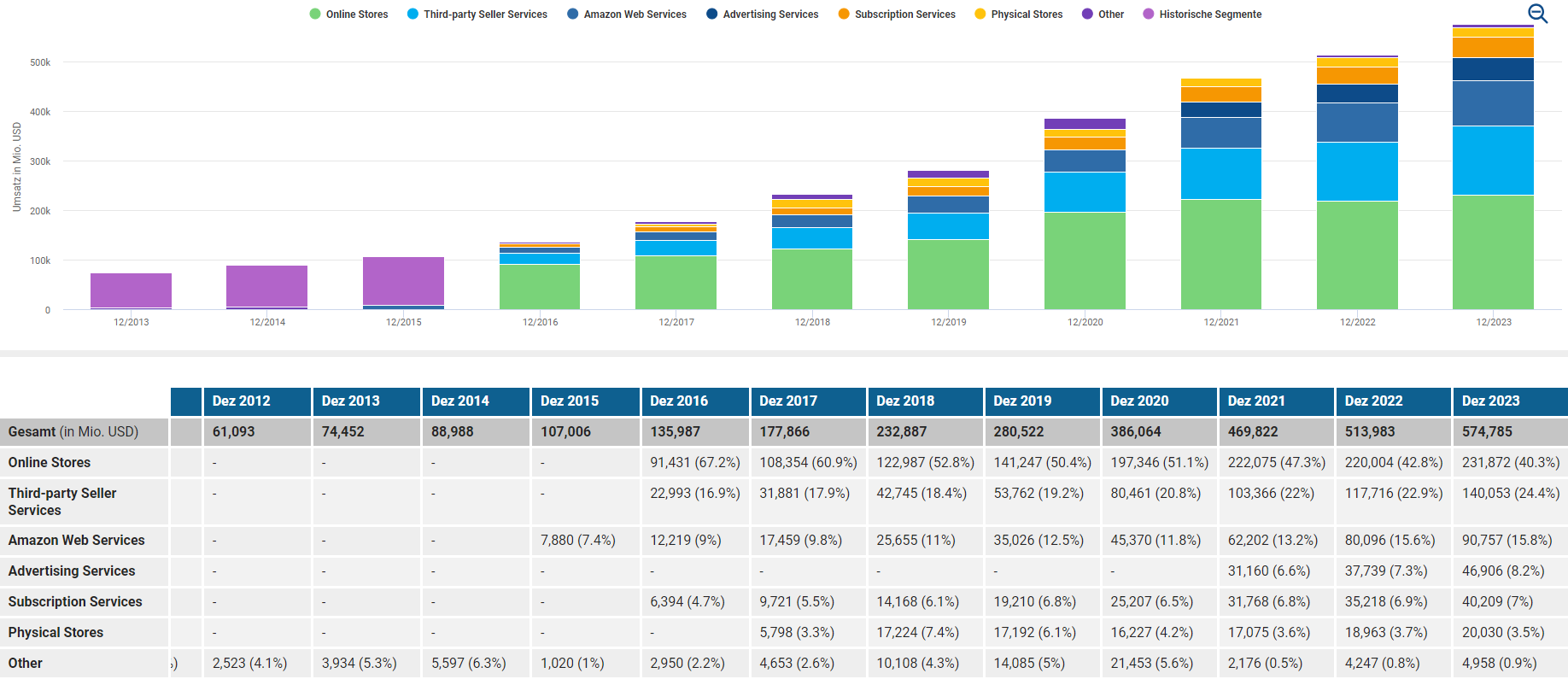This screenshot has width=1568, height=679.
Task: Click cell 90,757 (15.8%)
Action: 1507,541
